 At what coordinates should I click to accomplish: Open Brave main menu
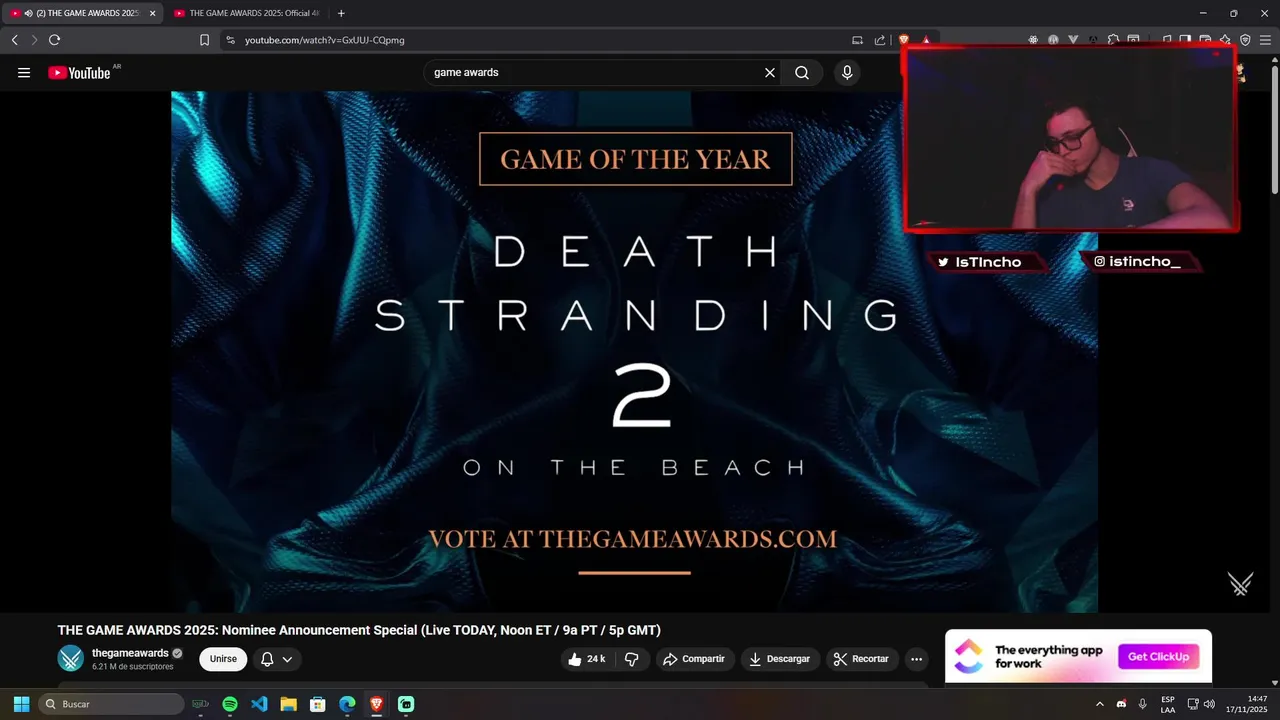tap(1265, 40)
